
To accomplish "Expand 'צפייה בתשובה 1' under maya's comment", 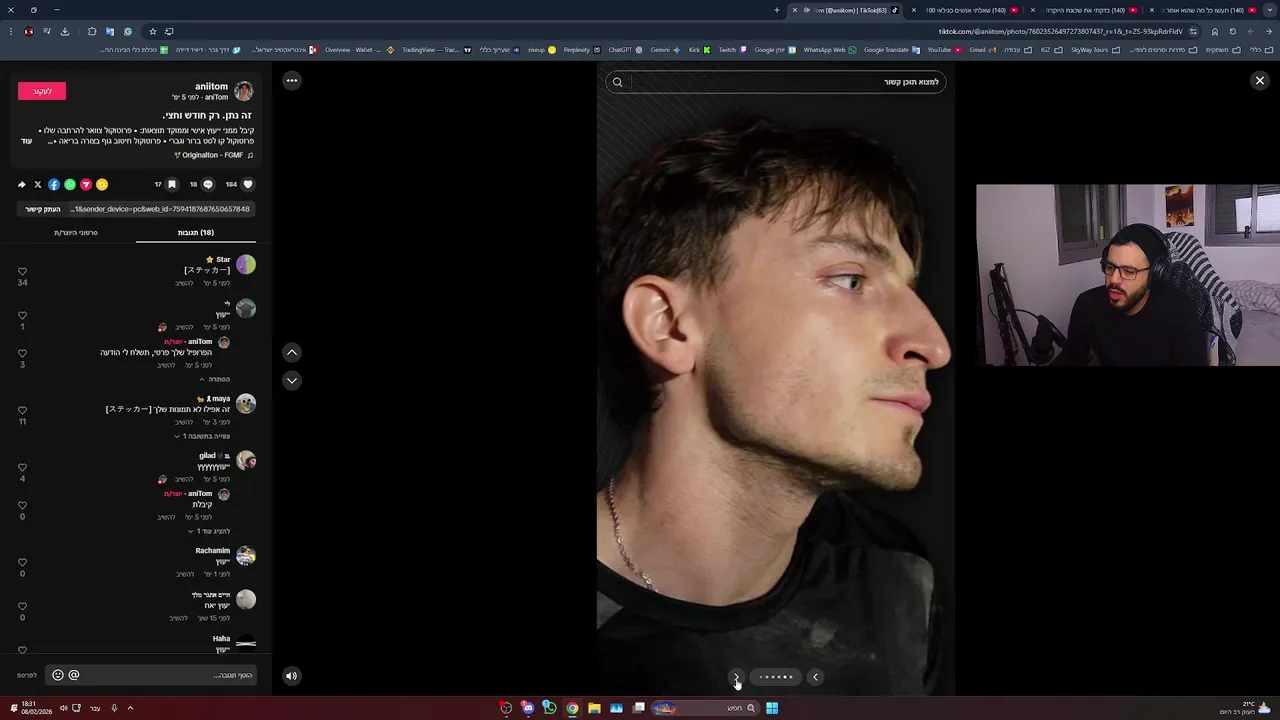I will [202, 436].
